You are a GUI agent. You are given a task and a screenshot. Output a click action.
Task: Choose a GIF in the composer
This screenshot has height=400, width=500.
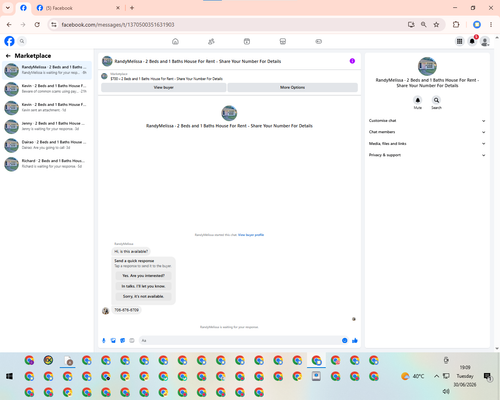[x=132, y=340]
